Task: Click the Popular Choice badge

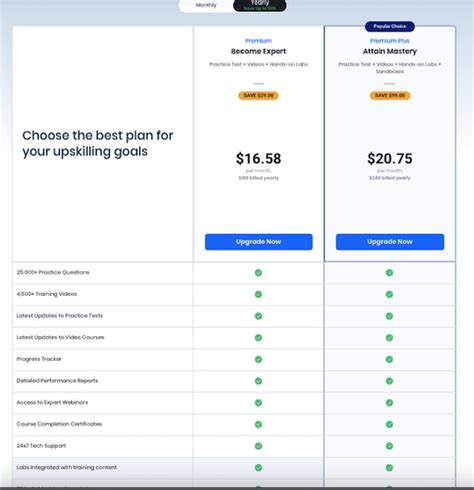Action: pos(390,26)
